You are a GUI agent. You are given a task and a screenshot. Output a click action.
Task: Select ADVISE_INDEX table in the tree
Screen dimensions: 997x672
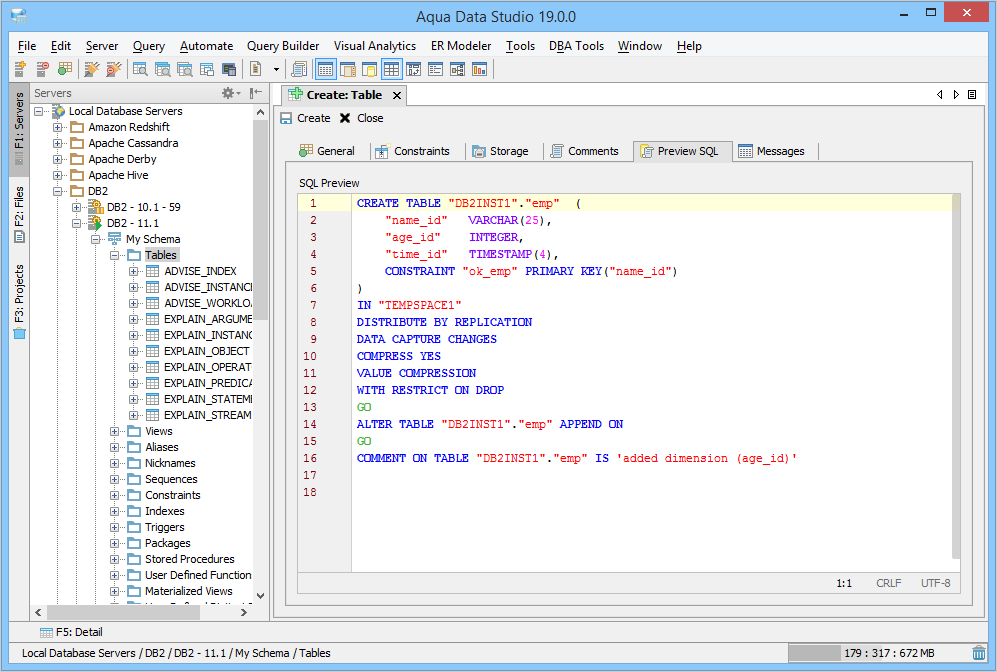point(200,271)
